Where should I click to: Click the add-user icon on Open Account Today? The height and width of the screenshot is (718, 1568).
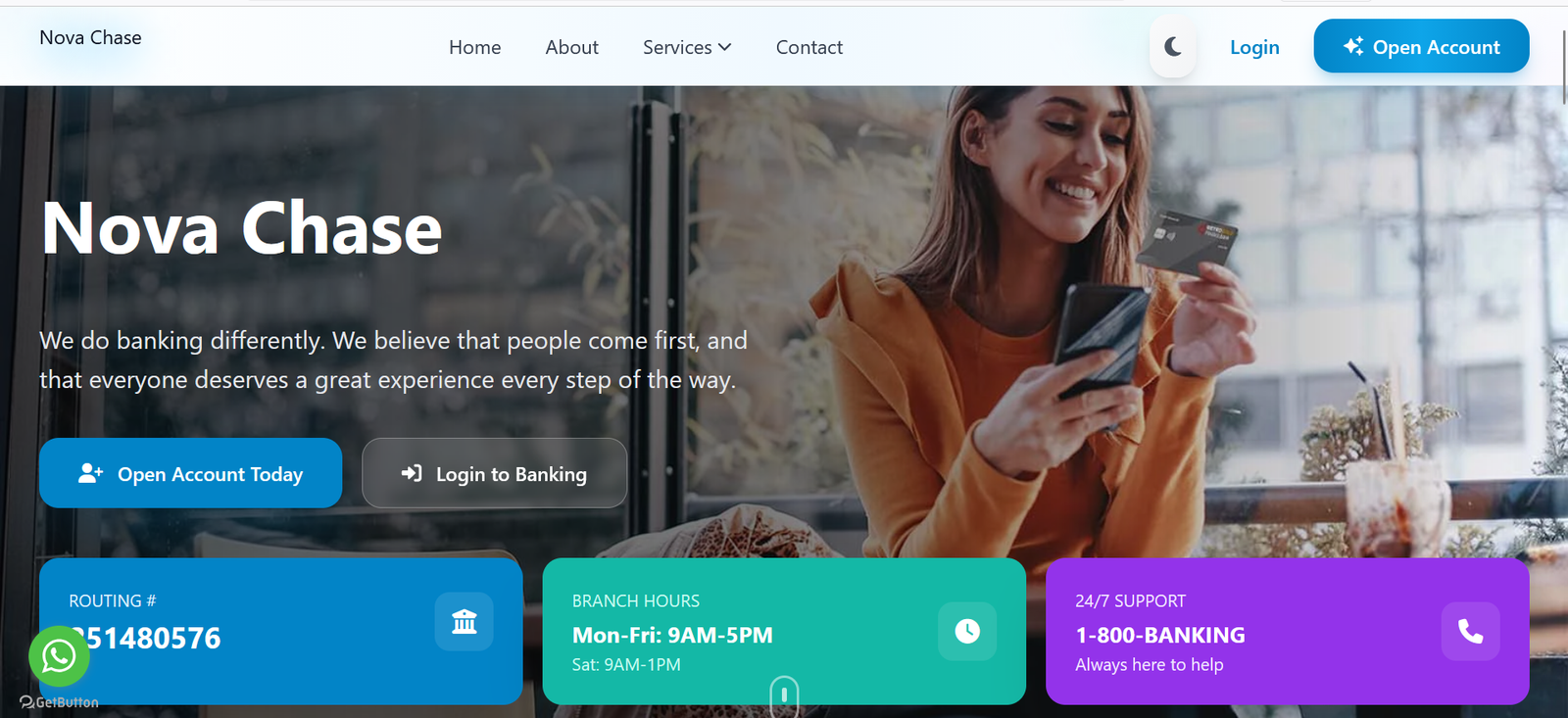click(91, 473)
